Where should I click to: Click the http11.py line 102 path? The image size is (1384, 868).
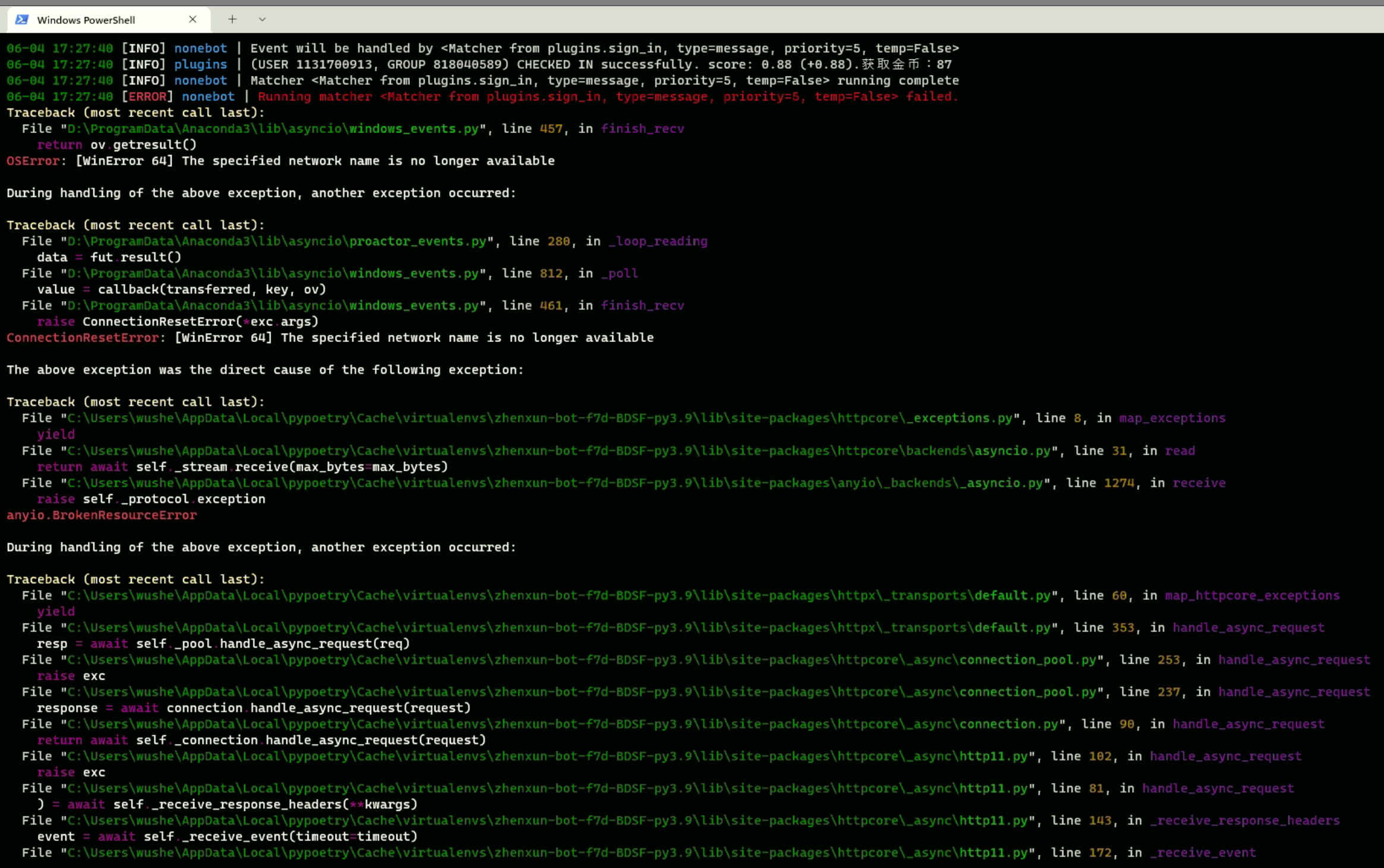(x=662, y=756)
